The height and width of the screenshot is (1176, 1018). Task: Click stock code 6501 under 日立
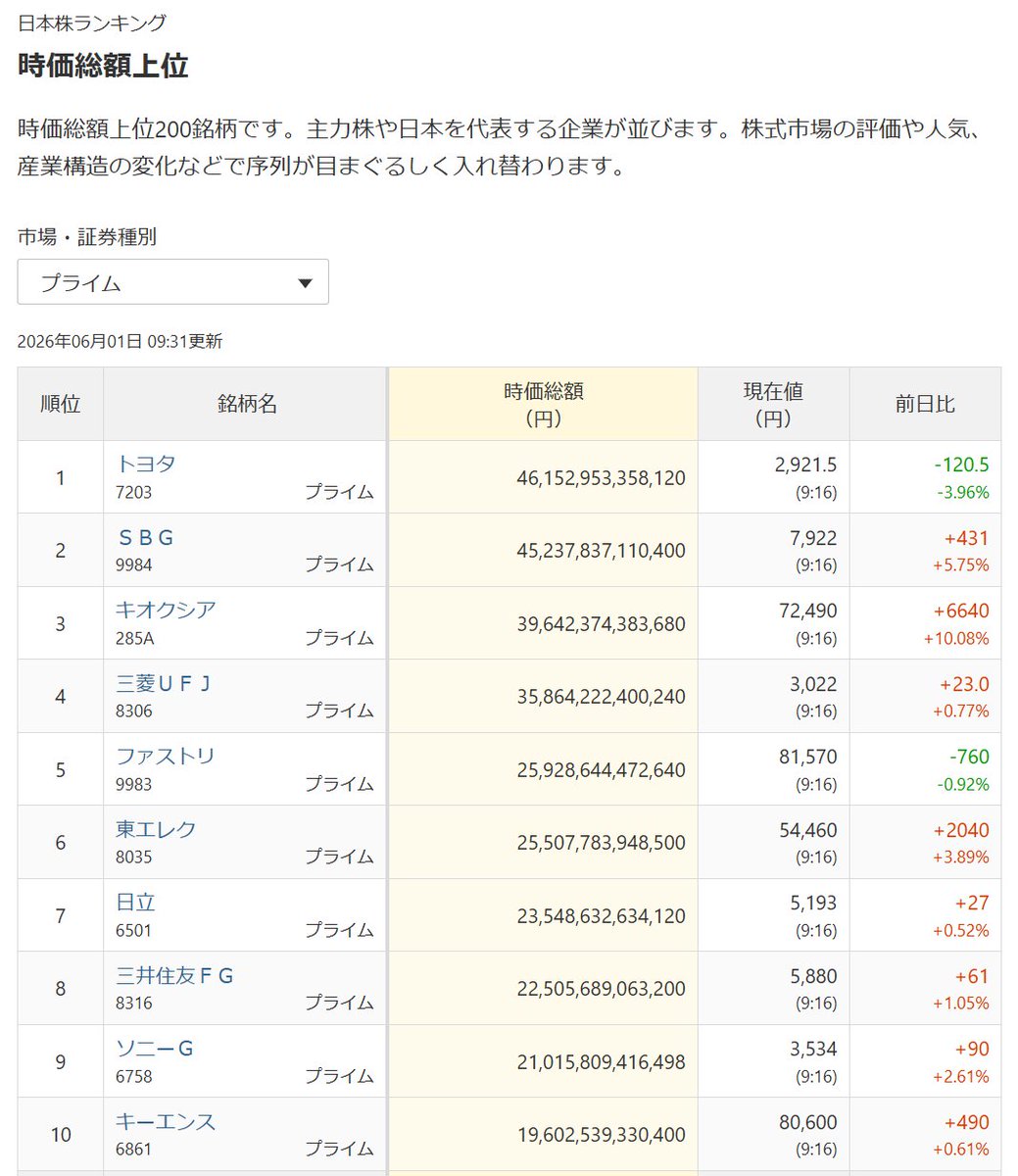(133, 930)
